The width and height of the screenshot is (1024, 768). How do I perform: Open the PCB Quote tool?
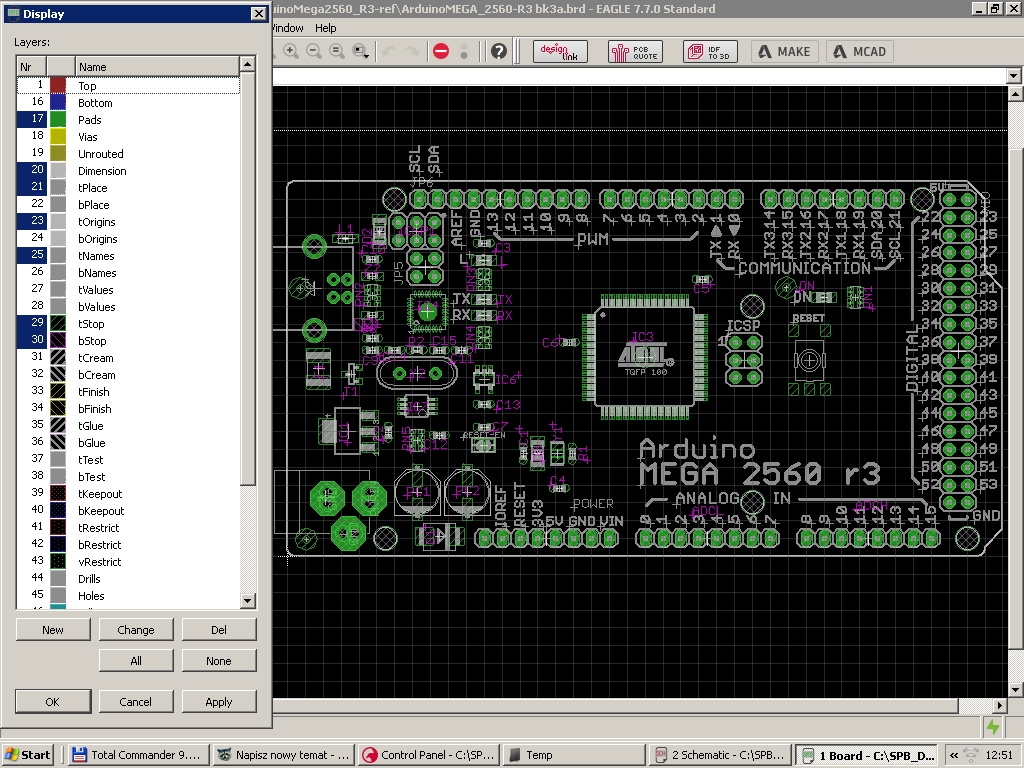click(635, 52)
